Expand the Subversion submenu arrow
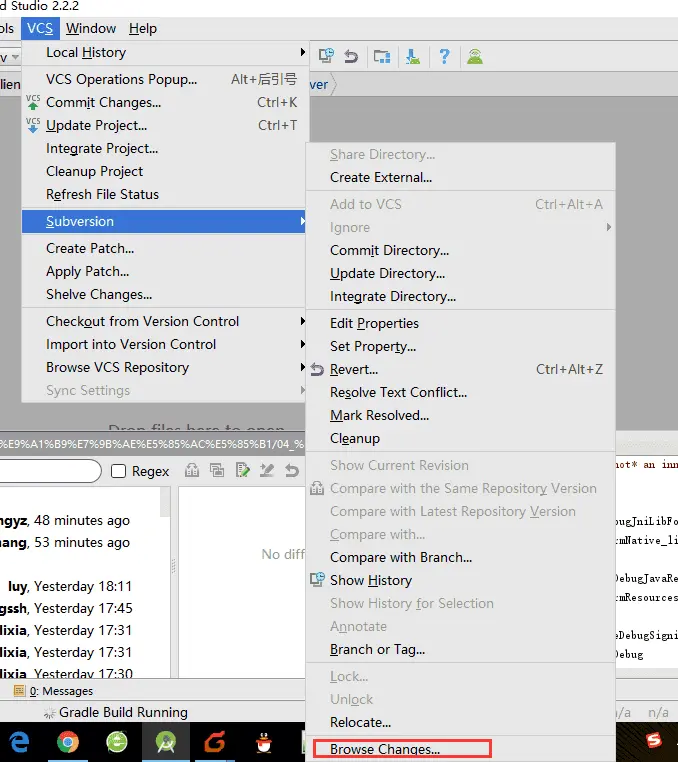Screen dimensions: 678x762 (302, 221)
